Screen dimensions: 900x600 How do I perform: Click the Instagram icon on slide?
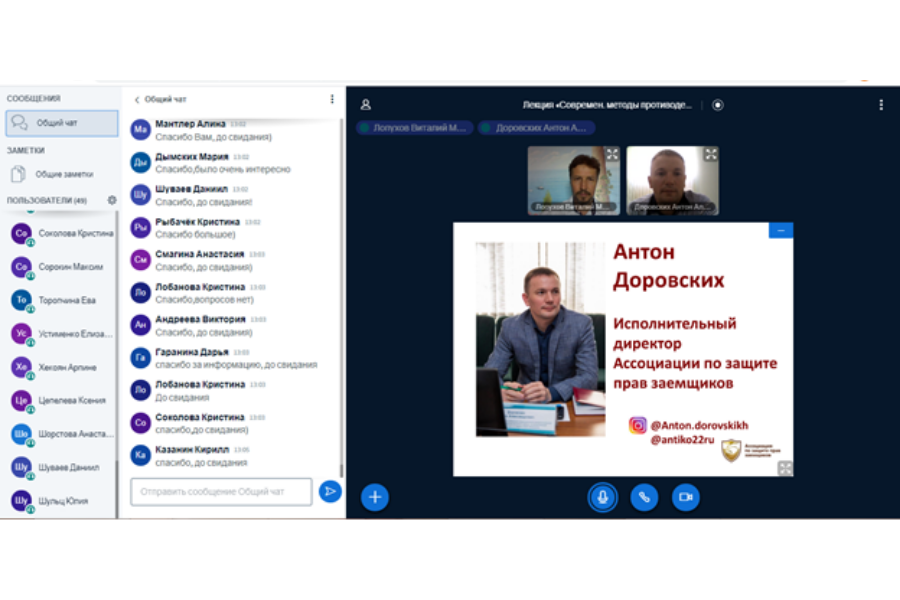637,425
